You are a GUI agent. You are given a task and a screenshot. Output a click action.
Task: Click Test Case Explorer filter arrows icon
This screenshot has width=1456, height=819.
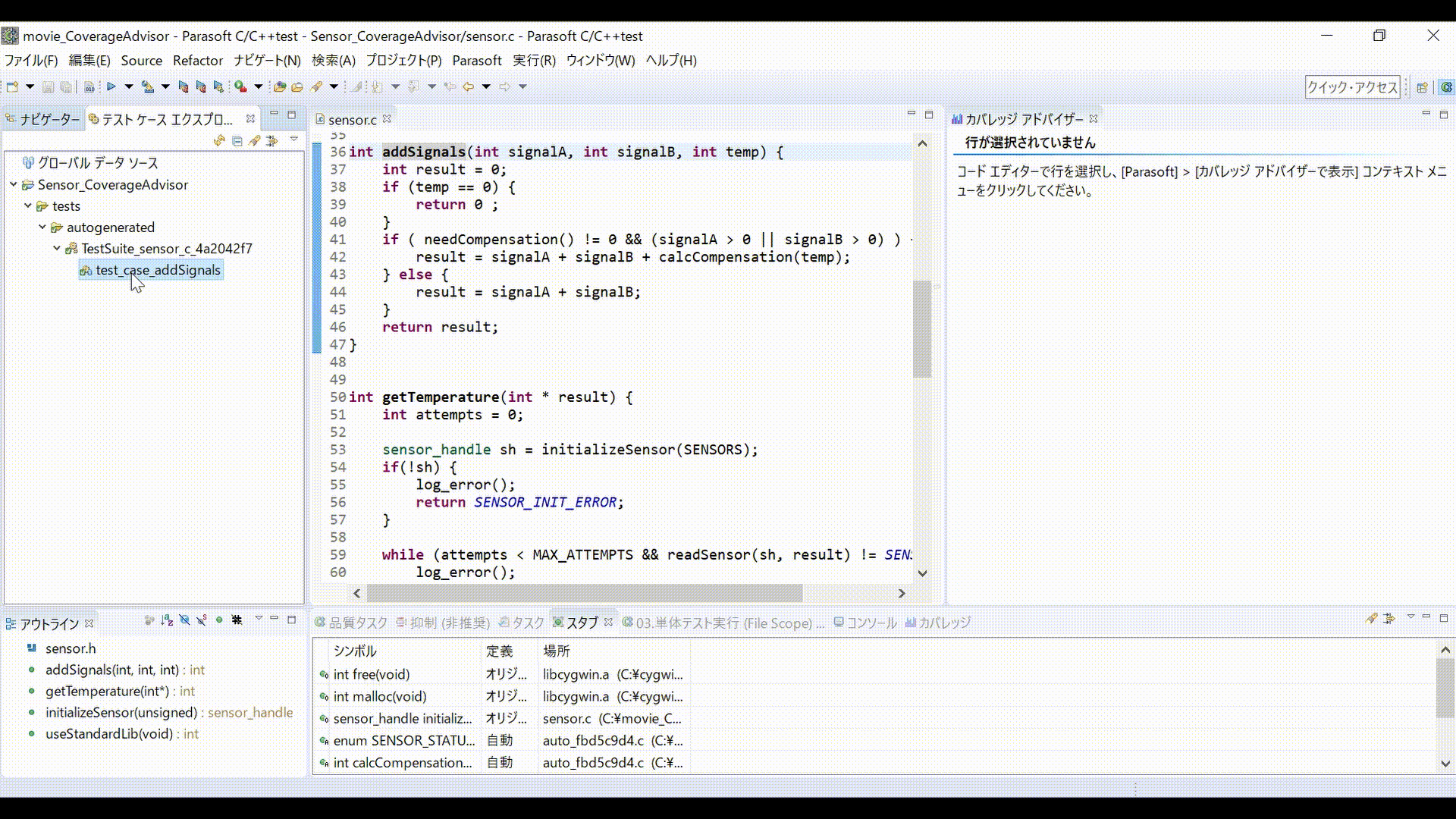(272, 140)
